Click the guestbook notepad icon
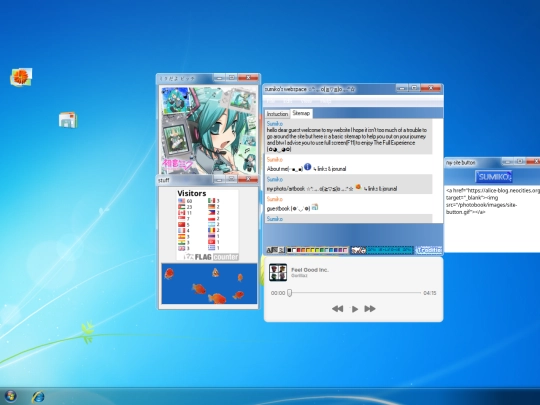Screen dimensions: 540x405 point(315,207)
